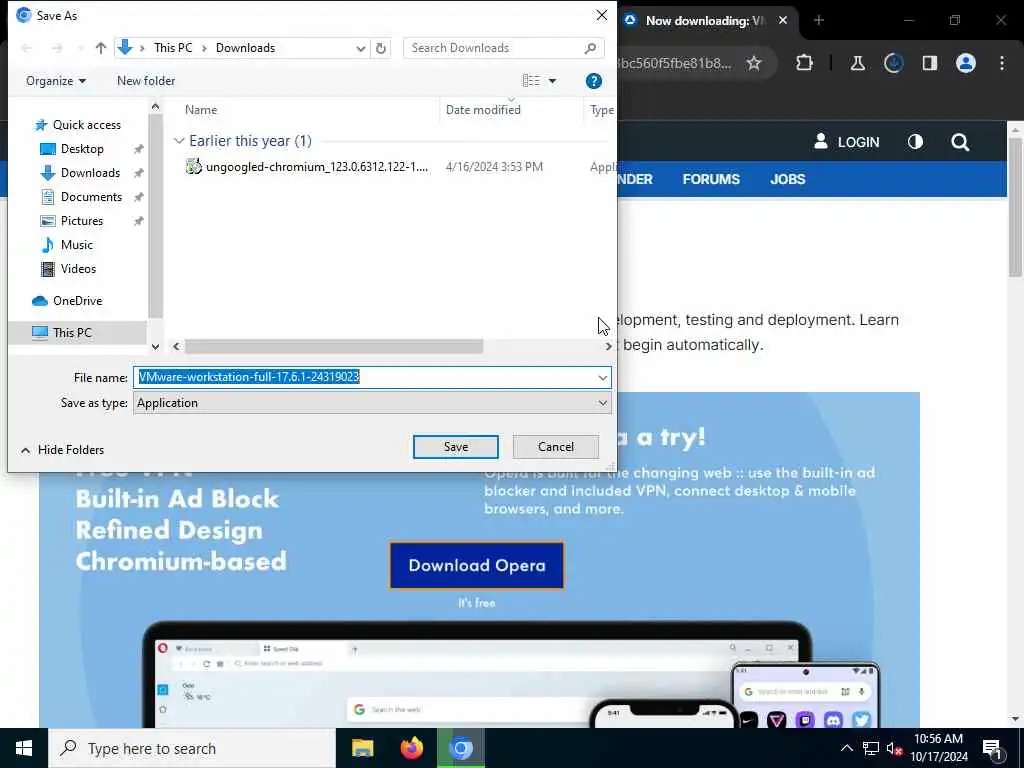This screenshot has height=768, width=1024.
Task: Collapse Earlier this year group
Action: [x=179, y=141]
